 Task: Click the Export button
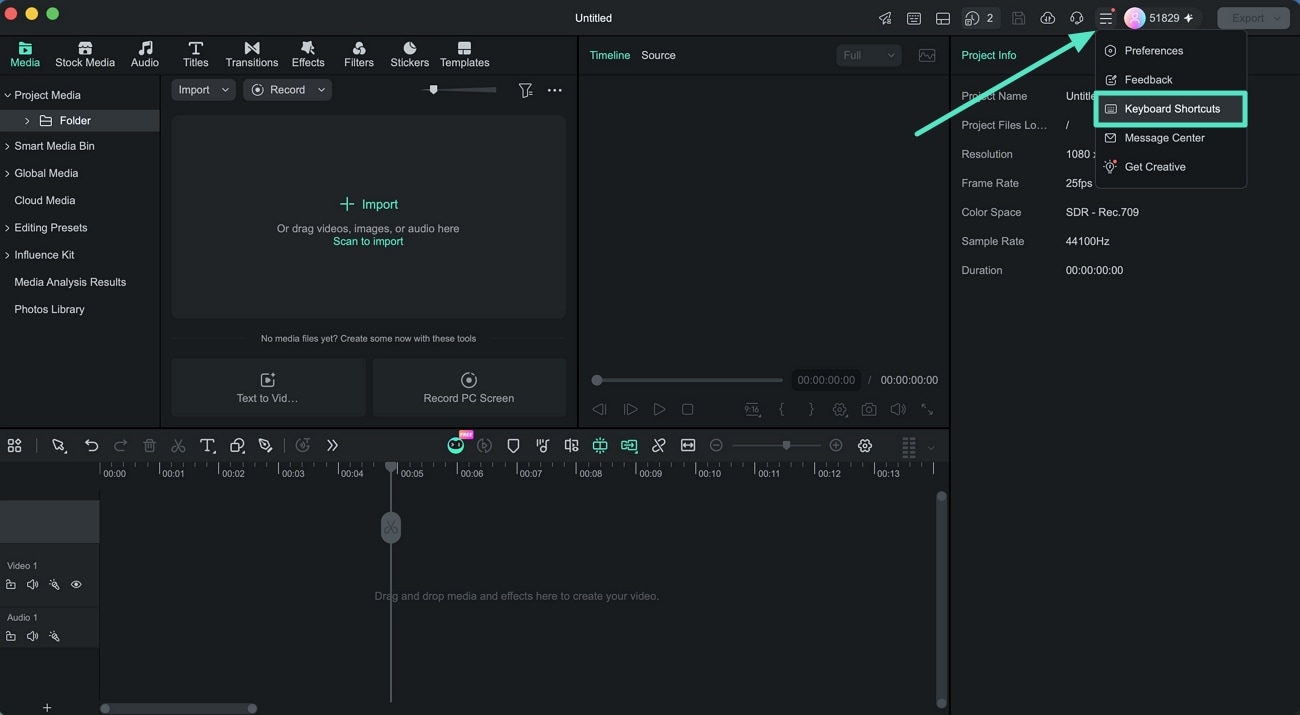(x=1253, y=18)
